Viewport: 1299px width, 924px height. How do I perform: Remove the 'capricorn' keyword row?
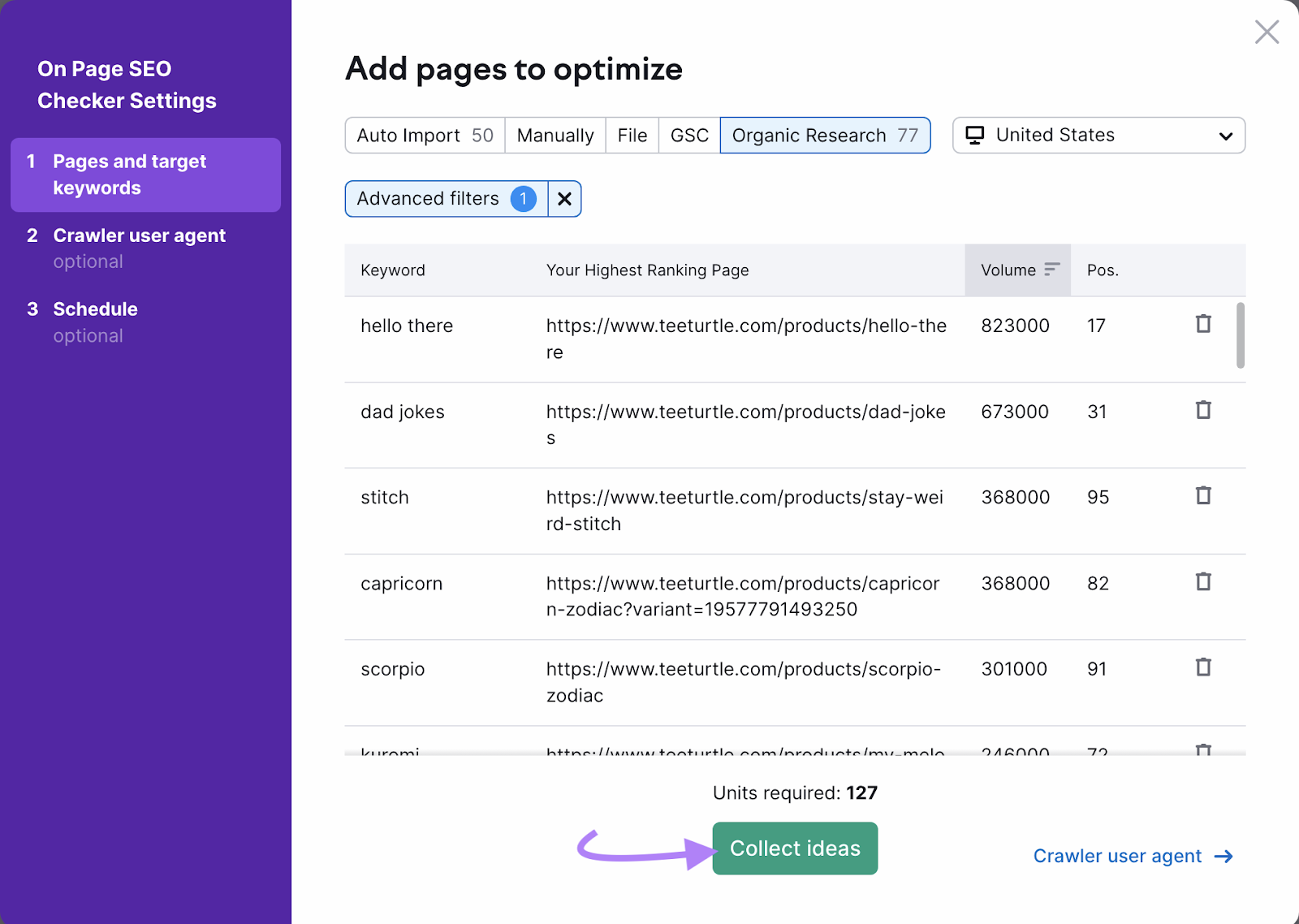pos(1203,581)
